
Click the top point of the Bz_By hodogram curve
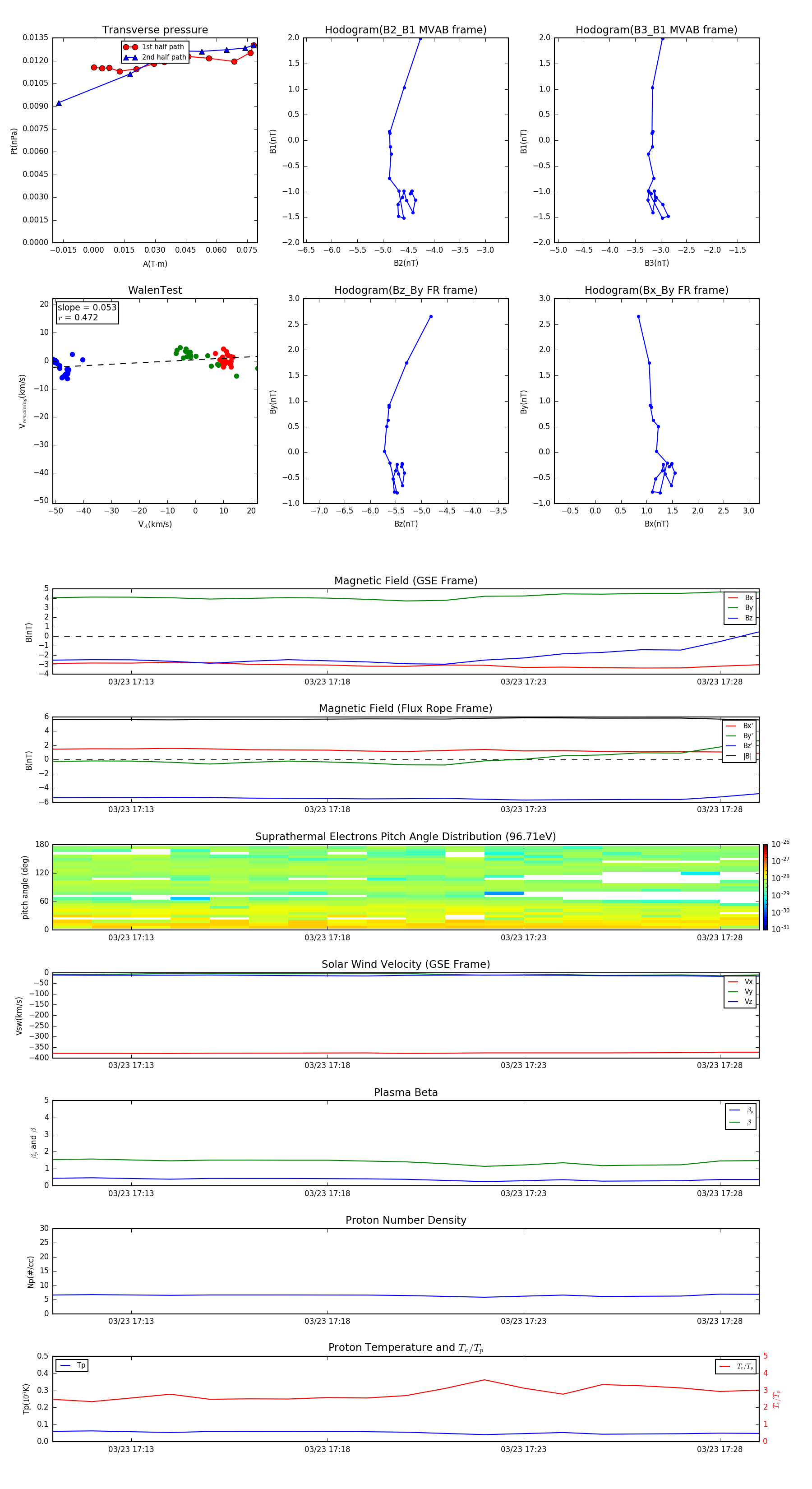coord(430,317)
